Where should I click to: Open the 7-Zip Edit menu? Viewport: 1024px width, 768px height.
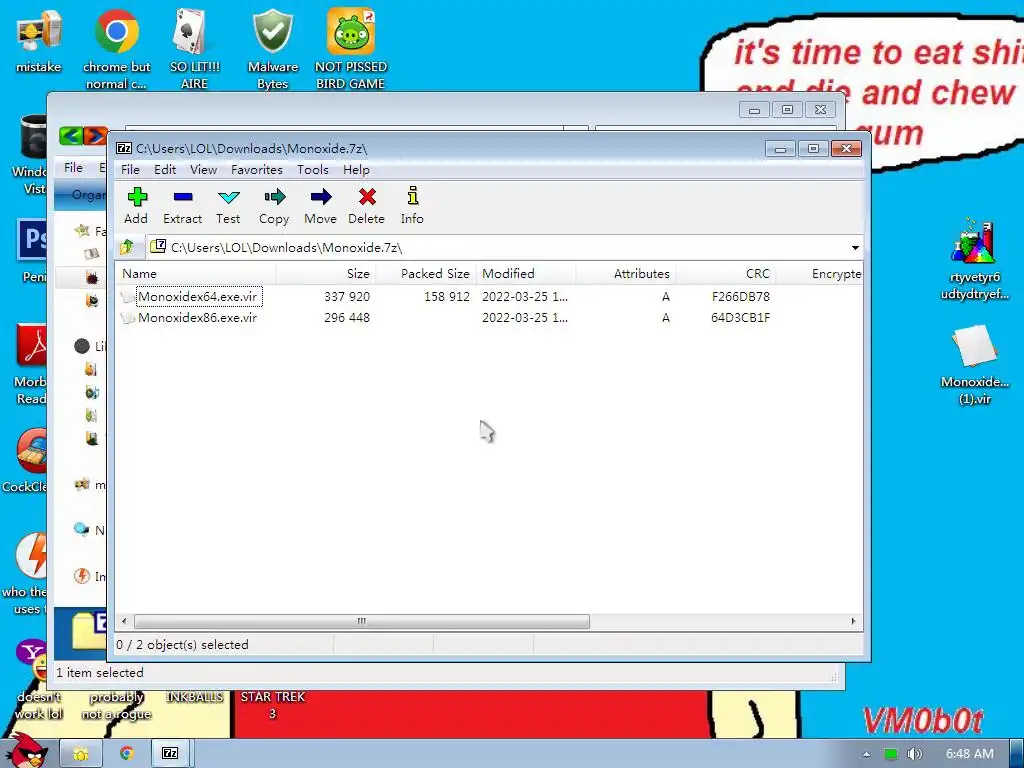coord(165,170)
